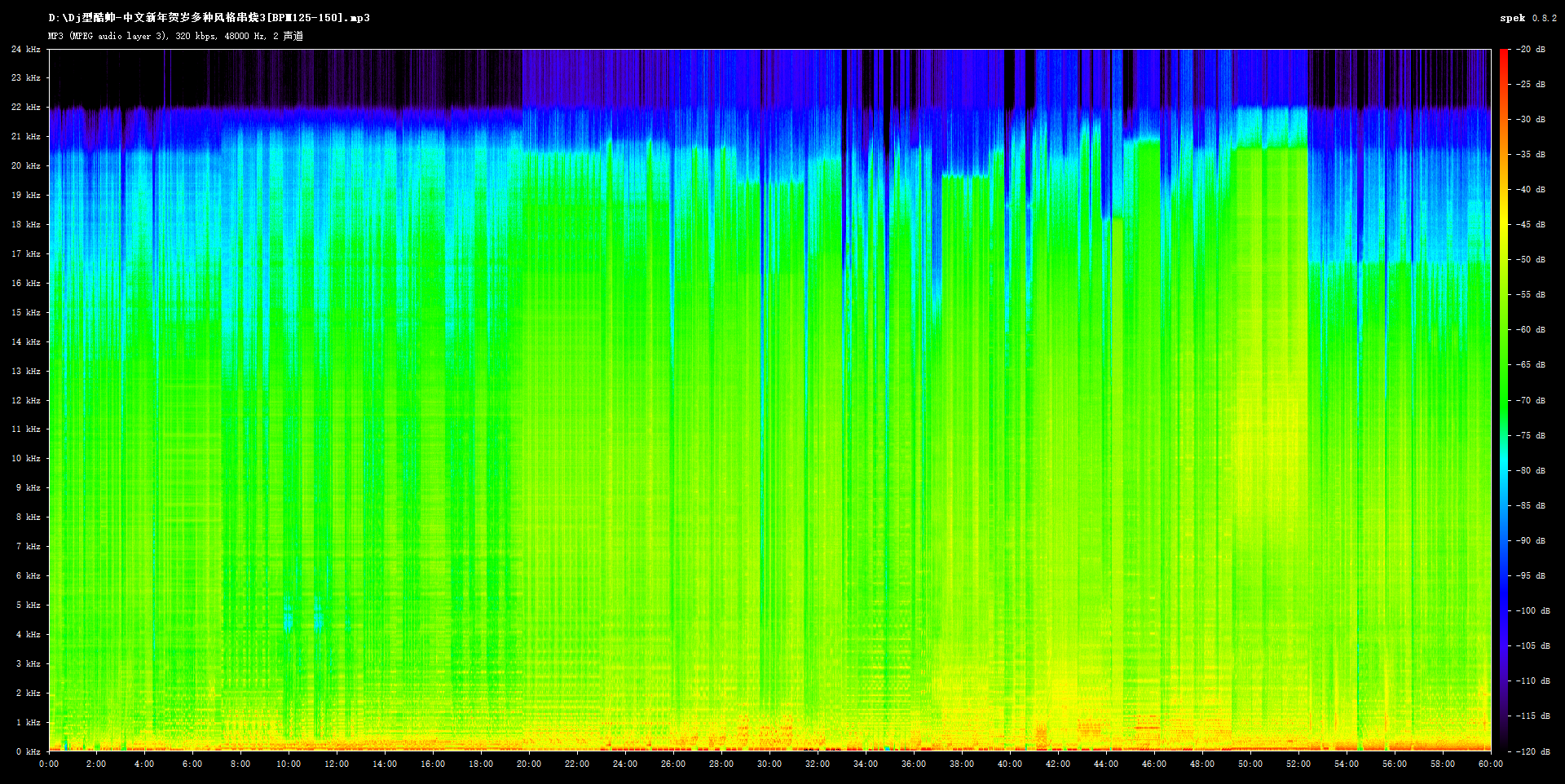Click the -70 dB level scale label
The height and width of the screenshot is (784, 1565).
(x=1531, y=401)
